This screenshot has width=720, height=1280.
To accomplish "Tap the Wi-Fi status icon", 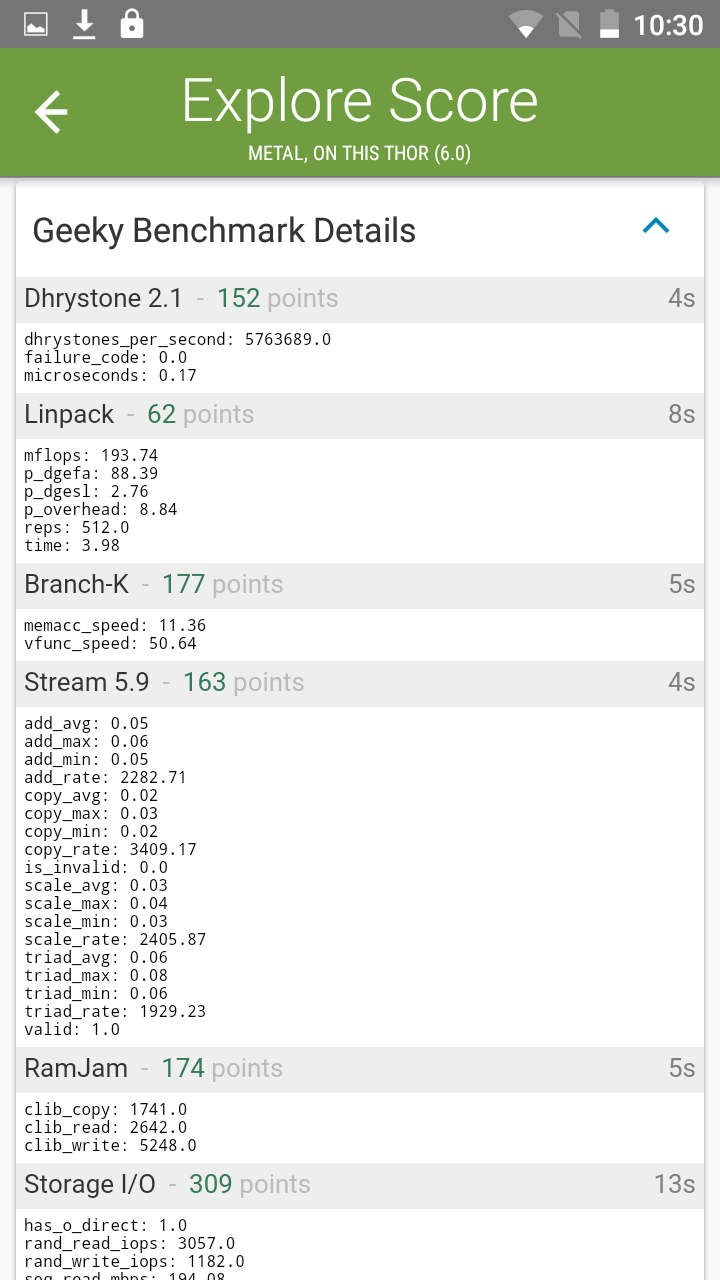I will click(x=525, y=24).
